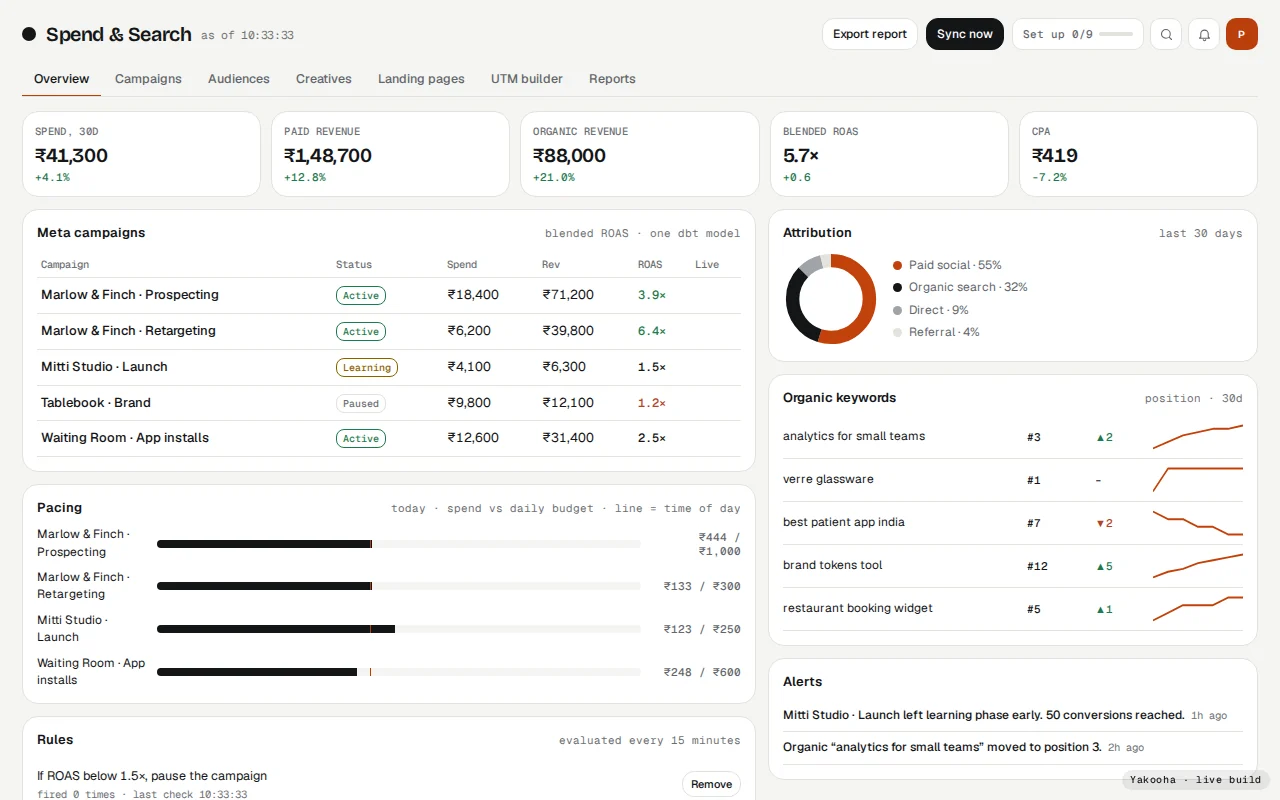Click the Mitti Studio Launch pacing bar
Image resolution: width=1280 pixels, height=800 pixels.
click(x=399, y=629)
